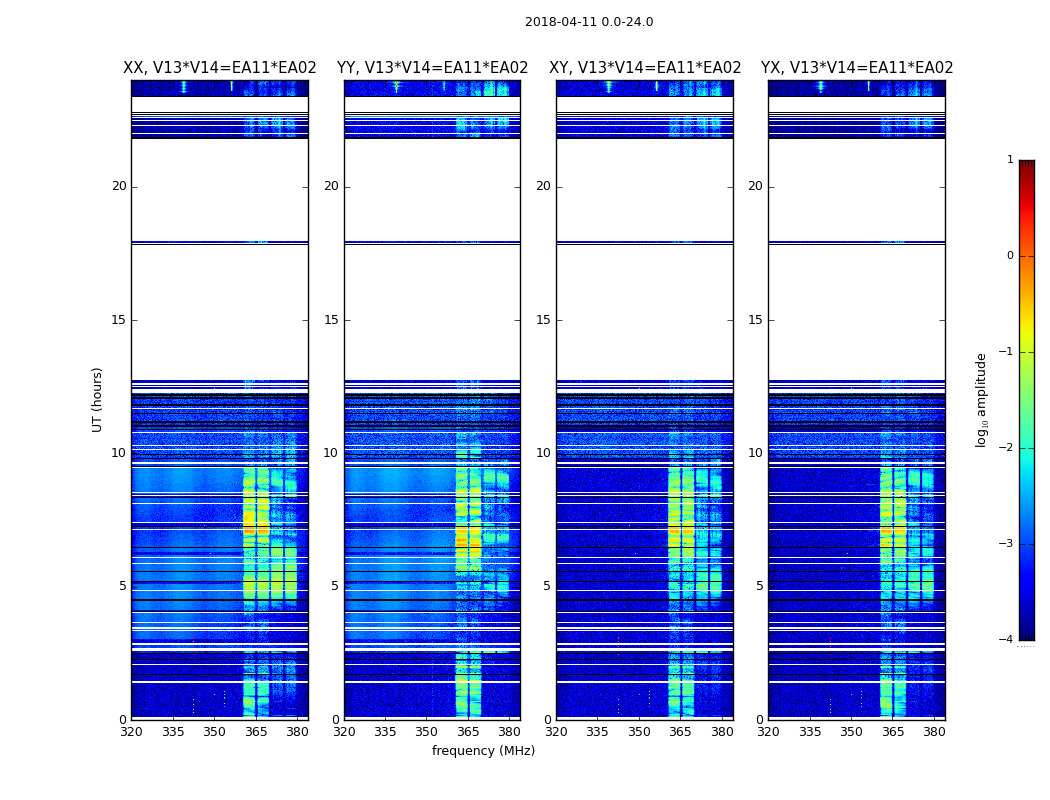Click the "365" frequency tick of XX panel

click(256, 732)
